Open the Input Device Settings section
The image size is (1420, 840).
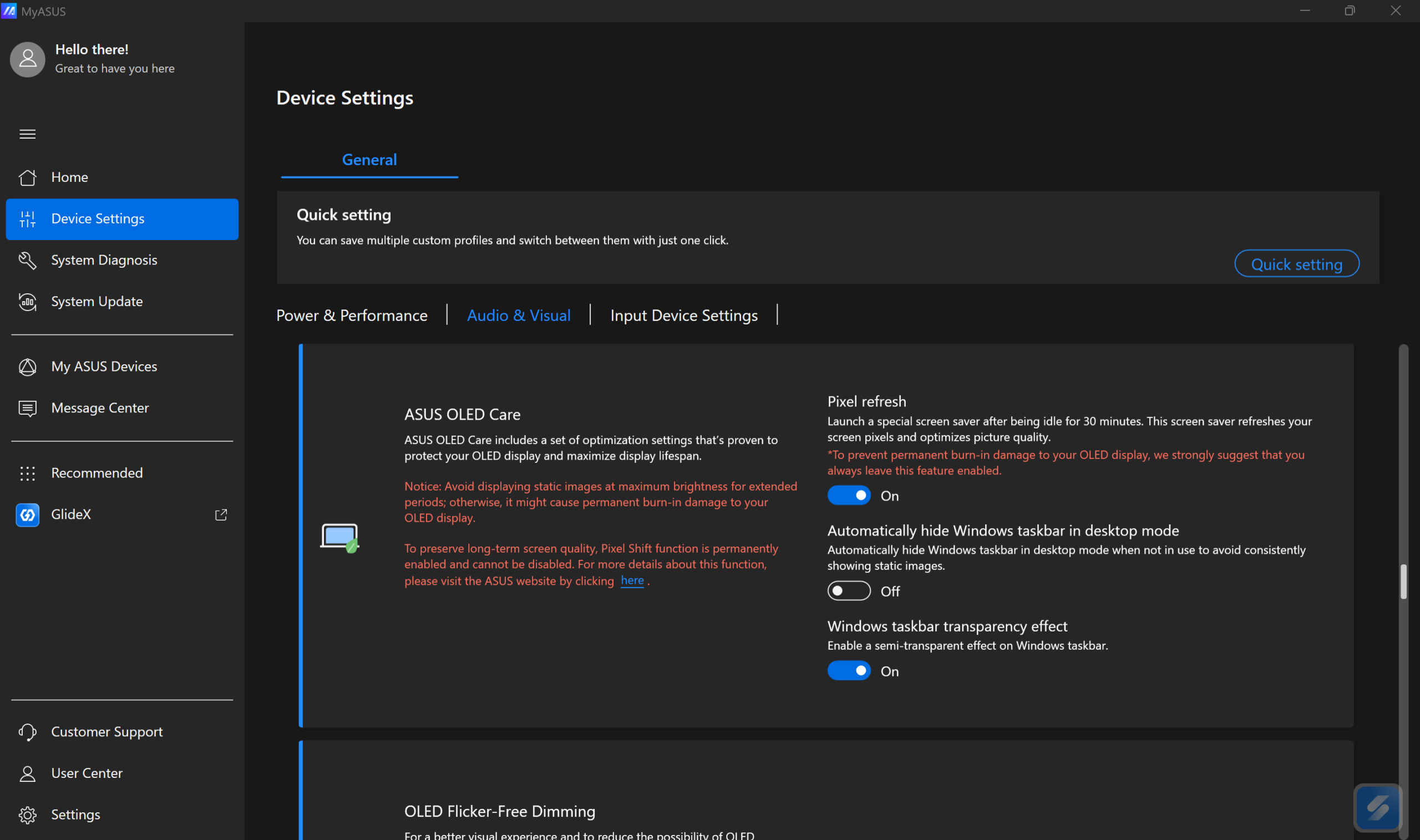[683, 315]
